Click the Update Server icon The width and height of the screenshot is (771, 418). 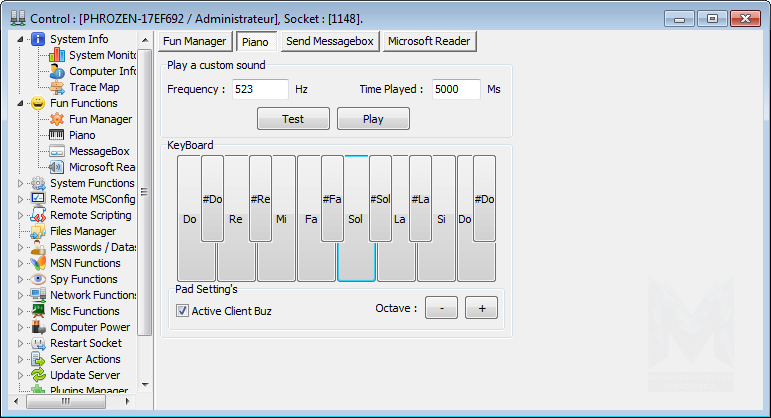pyautogui.click(x=39, y=375)
